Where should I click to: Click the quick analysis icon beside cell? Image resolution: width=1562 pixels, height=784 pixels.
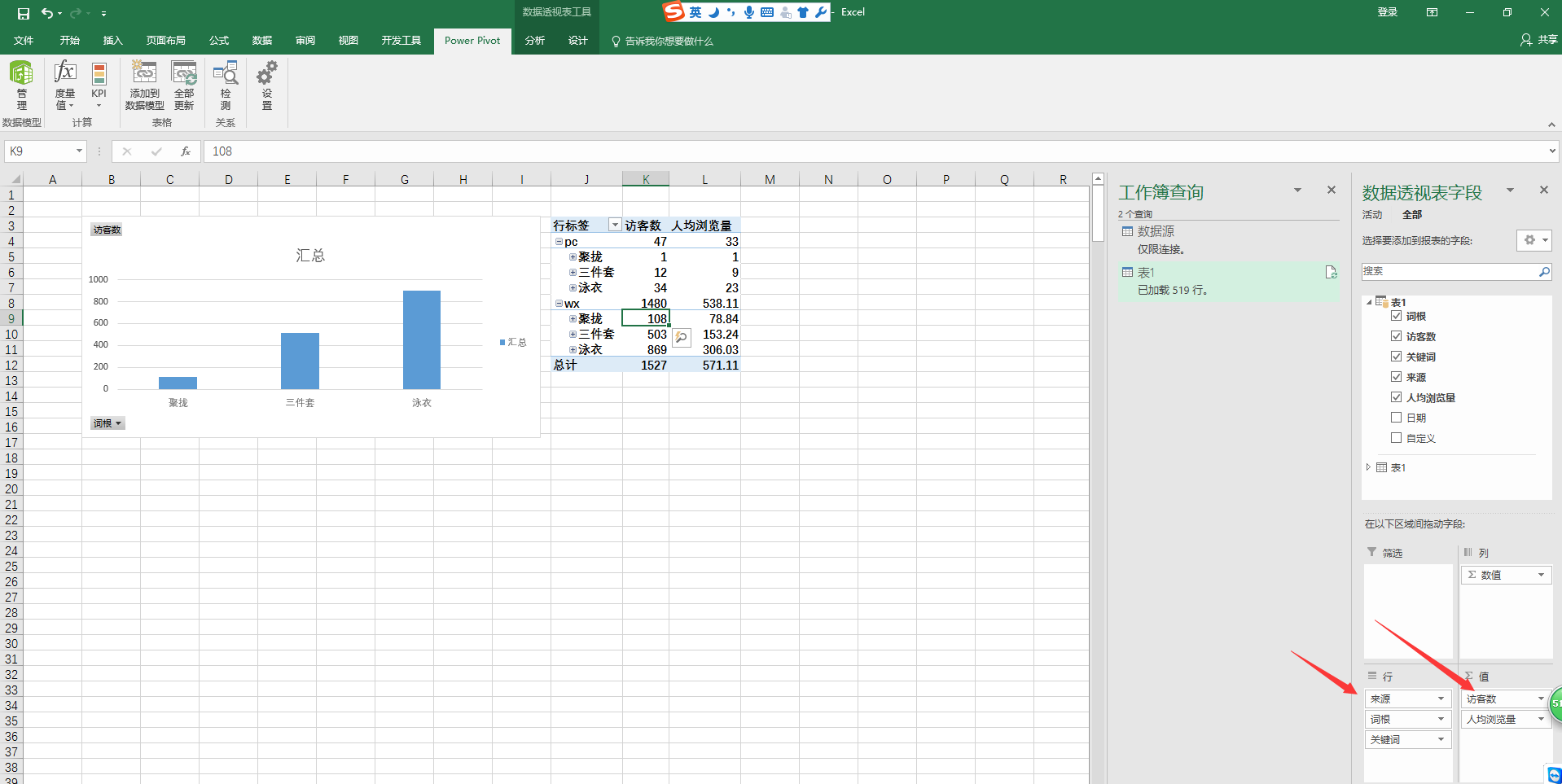(x=682, y=337)
